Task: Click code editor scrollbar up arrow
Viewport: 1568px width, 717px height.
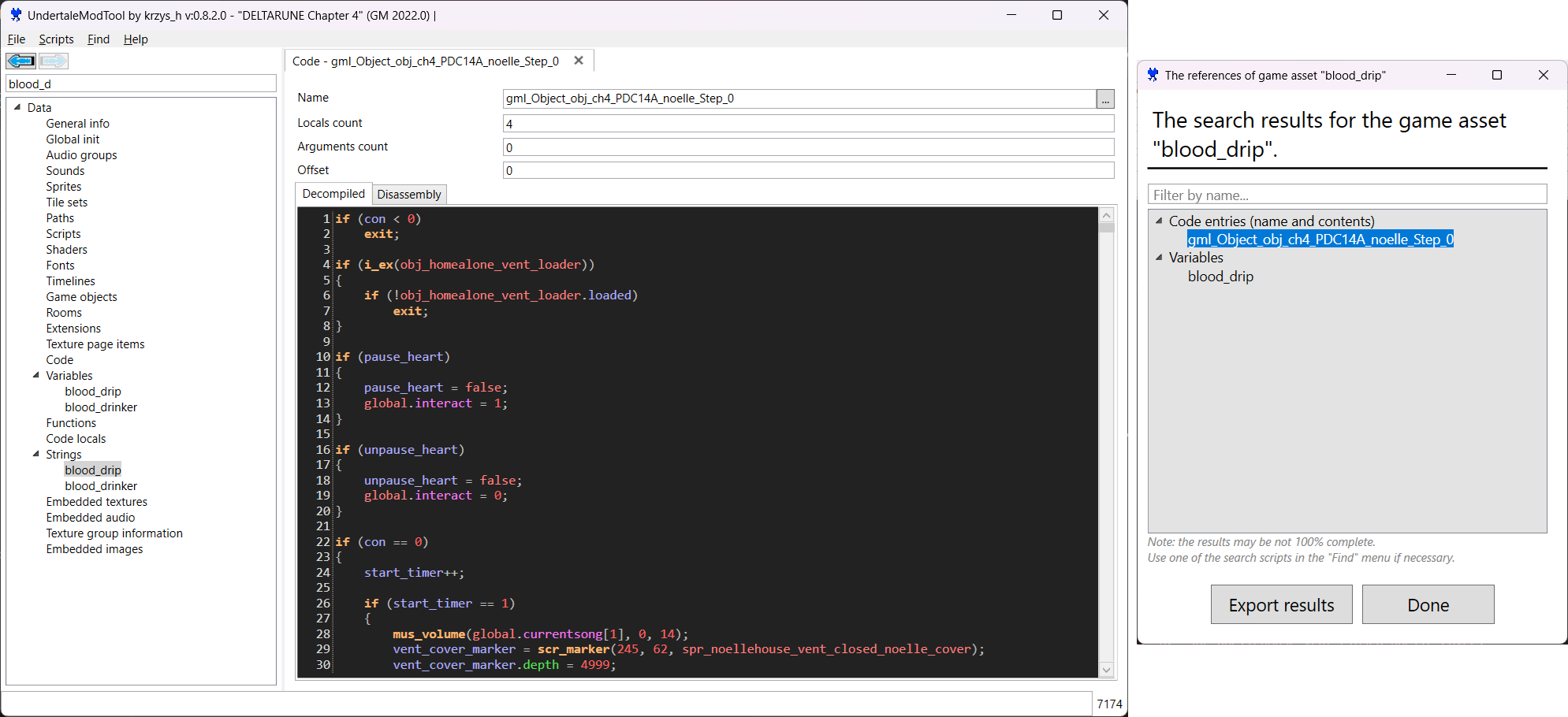Action: point(1106,215)
